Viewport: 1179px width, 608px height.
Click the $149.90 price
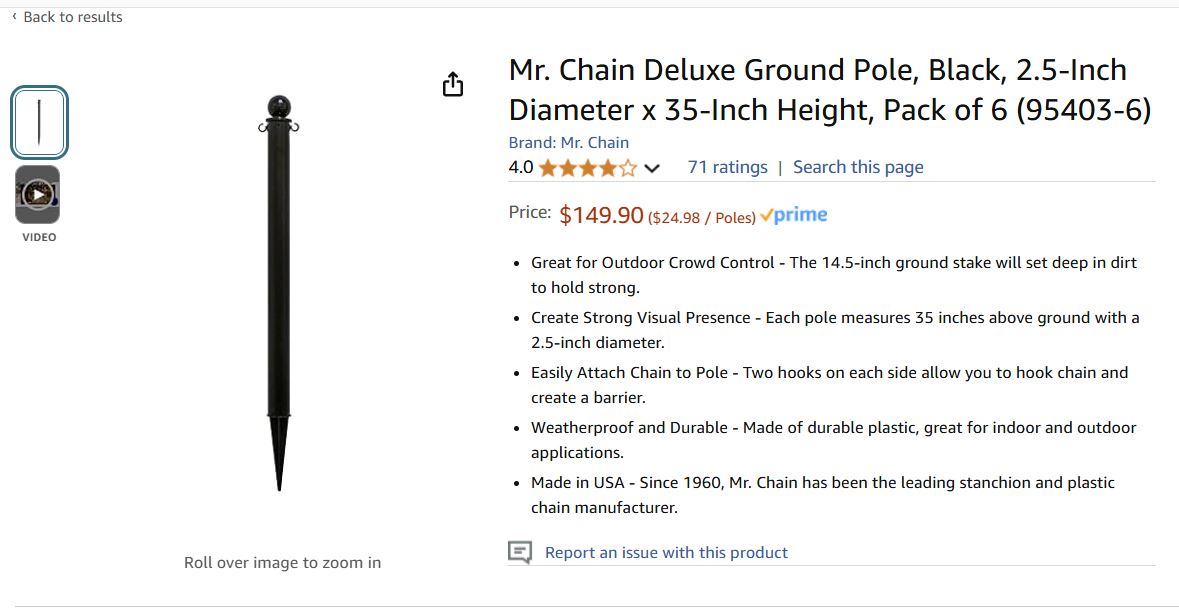tap(601, 215)
